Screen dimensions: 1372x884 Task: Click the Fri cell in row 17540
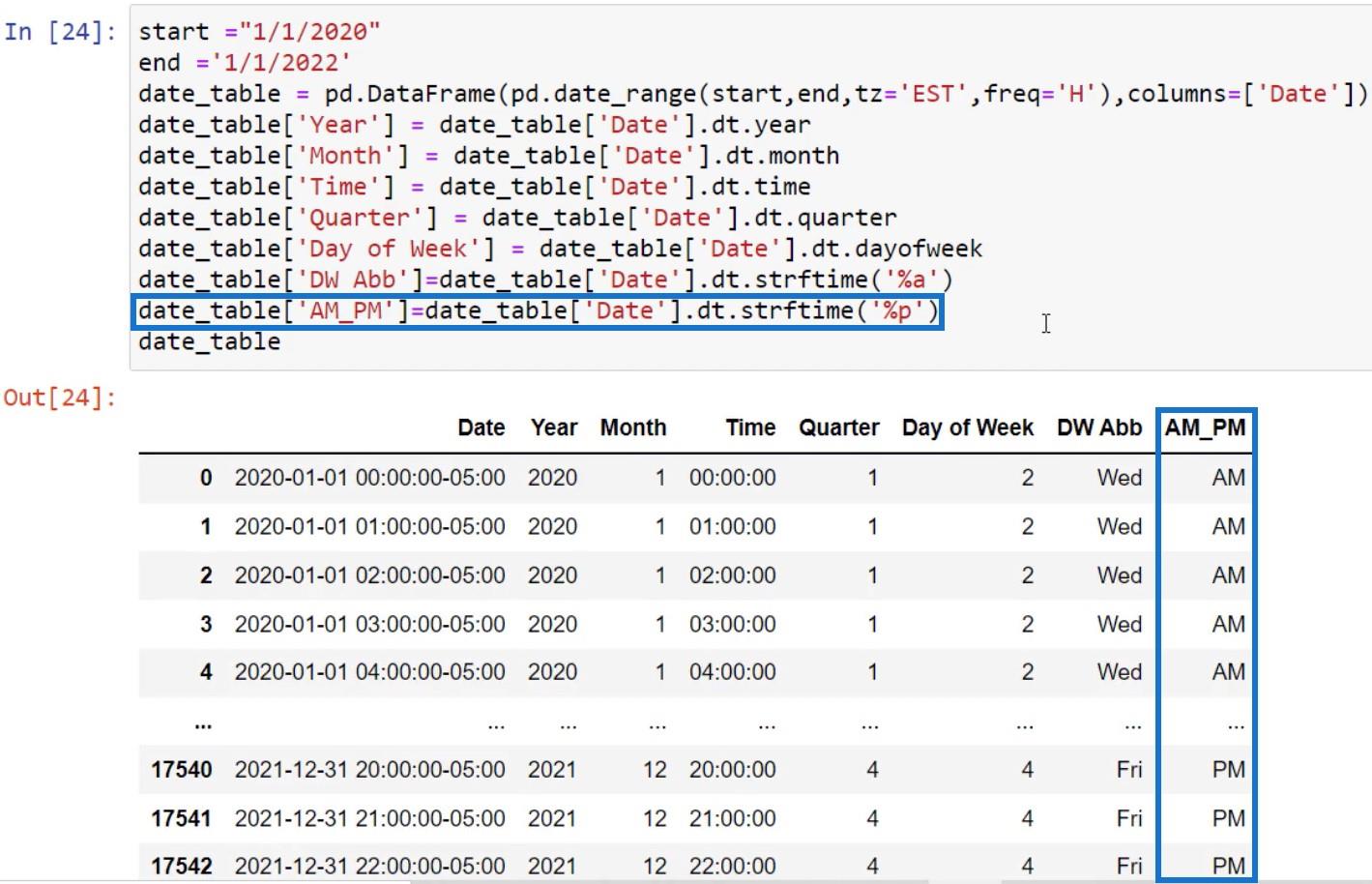tap(1129, 770)
